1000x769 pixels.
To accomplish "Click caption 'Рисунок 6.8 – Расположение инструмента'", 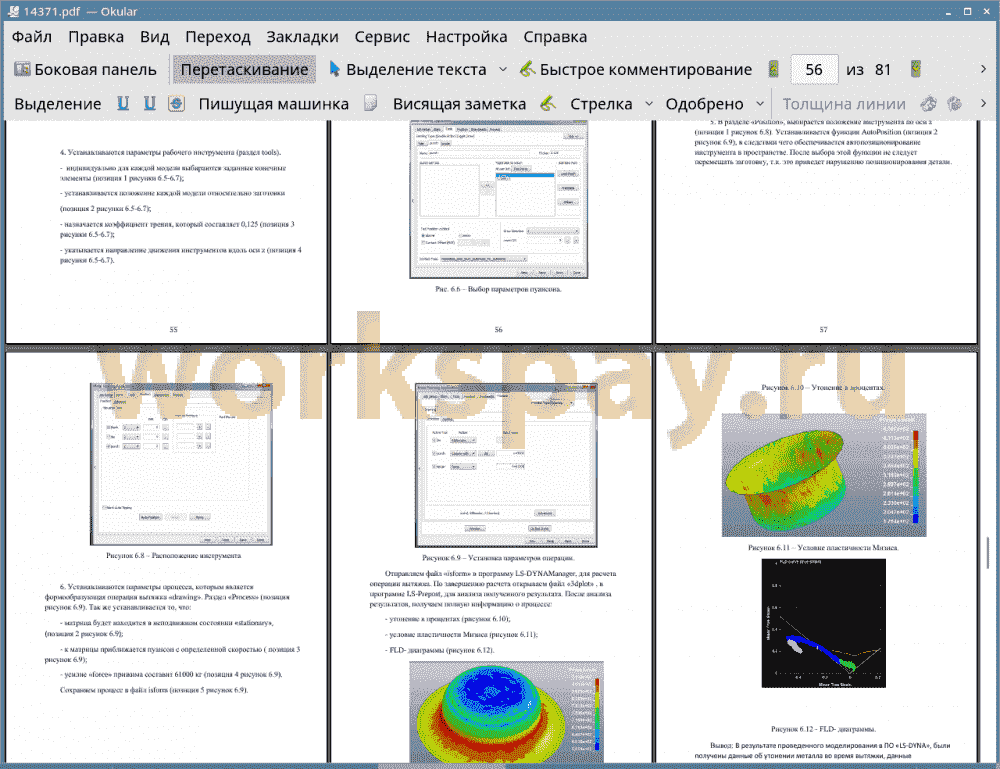I will pos(173,555).
